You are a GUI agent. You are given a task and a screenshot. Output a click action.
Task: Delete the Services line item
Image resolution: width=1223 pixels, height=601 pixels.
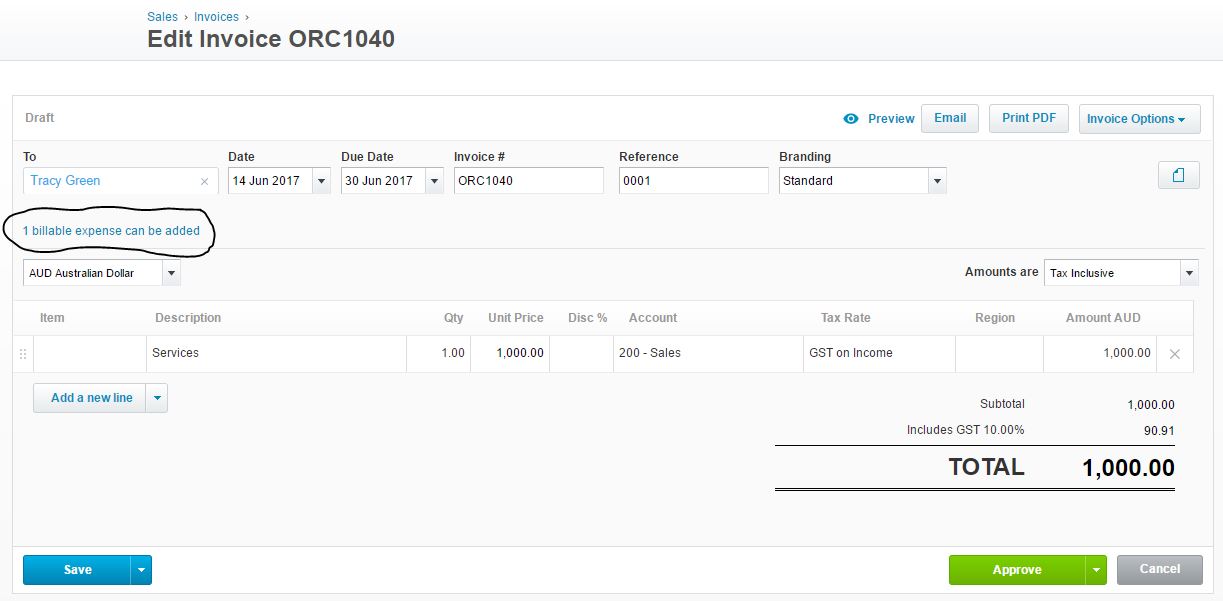[1174, 354]
